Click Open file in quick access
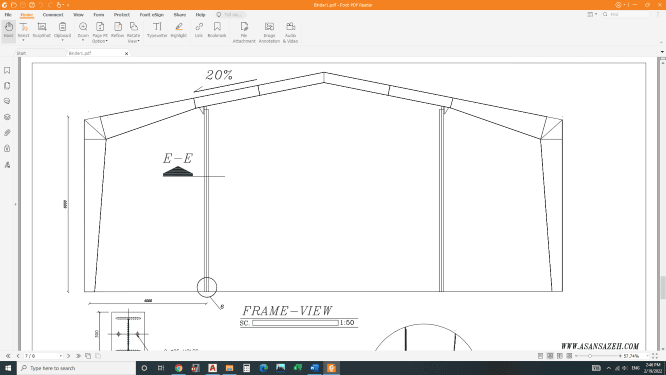The image size is (666, 375). [14, 5]
